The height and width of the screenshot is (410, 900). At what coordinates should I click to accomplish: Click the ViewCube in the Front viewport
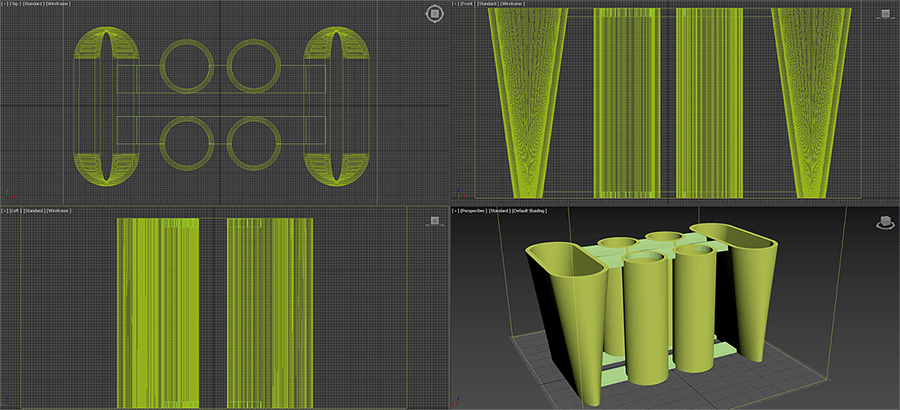(886, 14)
